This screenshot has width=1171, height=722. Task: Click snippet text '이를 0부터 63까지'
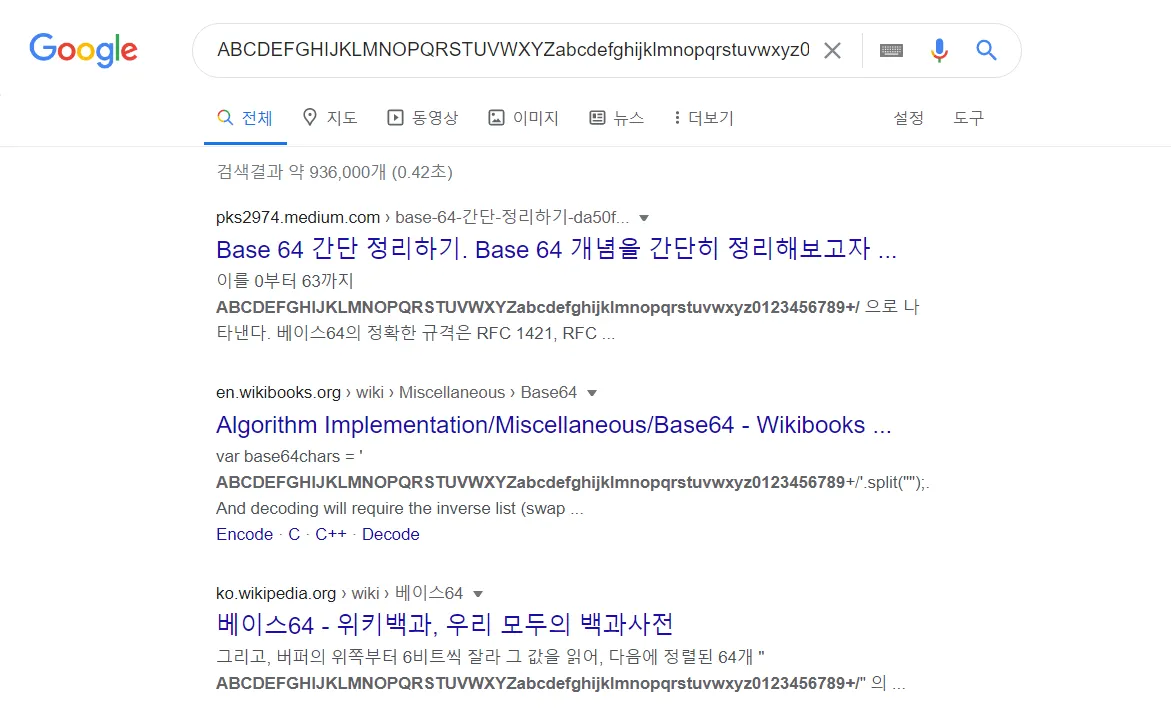pyautogui.click(x=285, y=281)
